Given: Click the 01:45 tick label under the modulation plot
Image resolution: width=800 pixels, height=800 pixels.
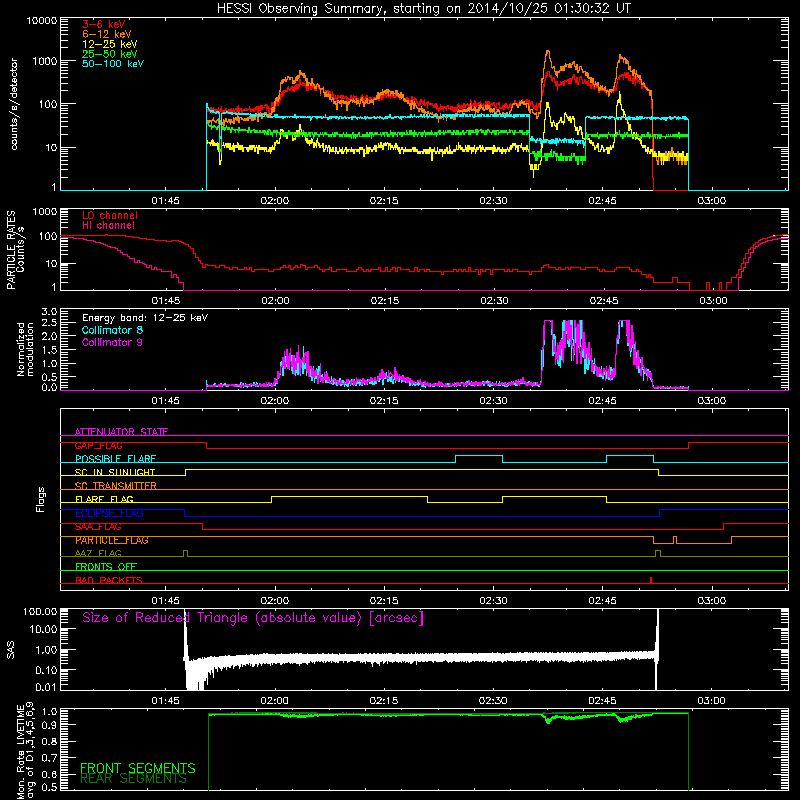Looking at the screenshot, I should click(165, 401).
